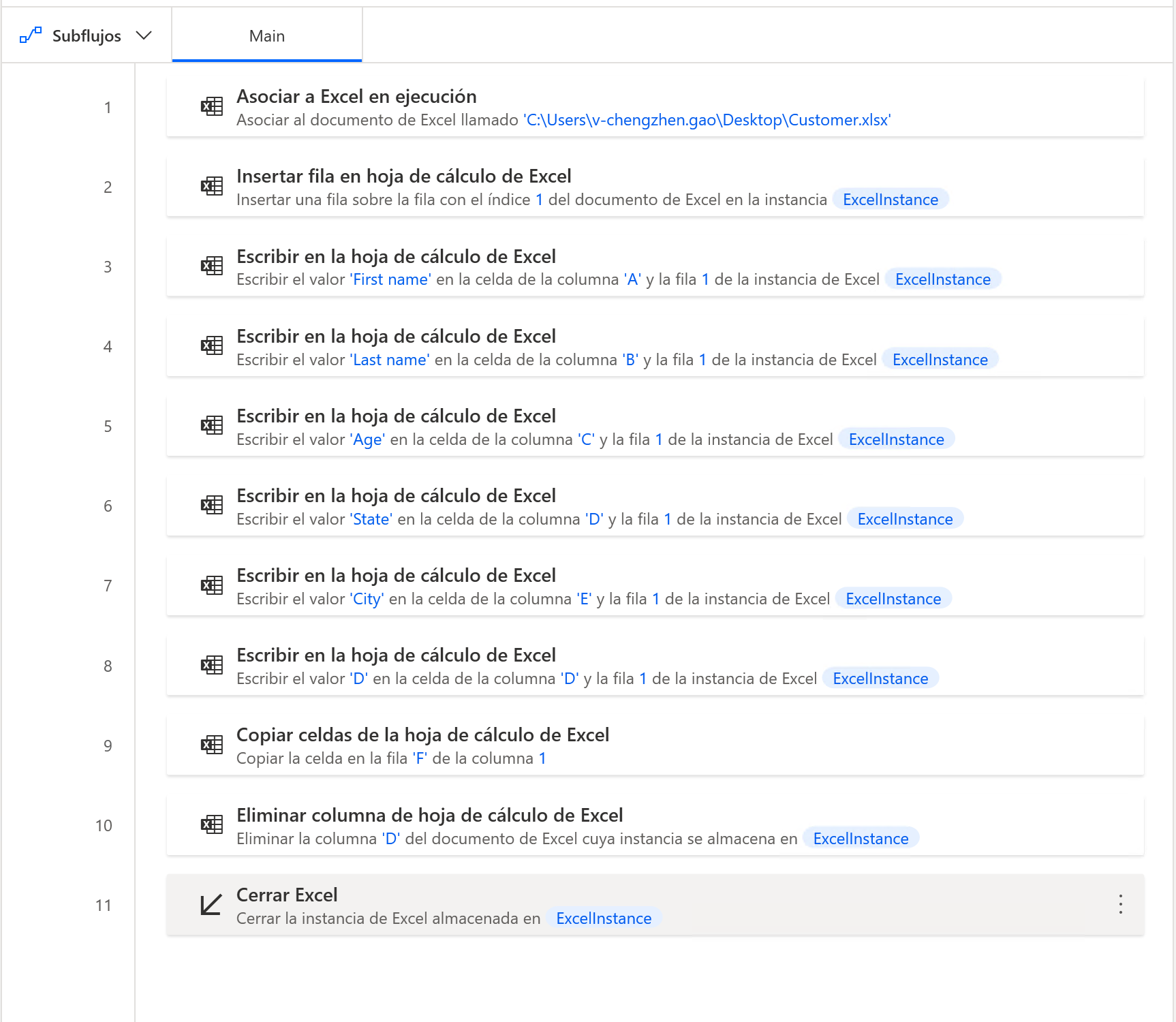
Task: Expand the Subflujos dropdown chevron
Action: pos(144,35)
